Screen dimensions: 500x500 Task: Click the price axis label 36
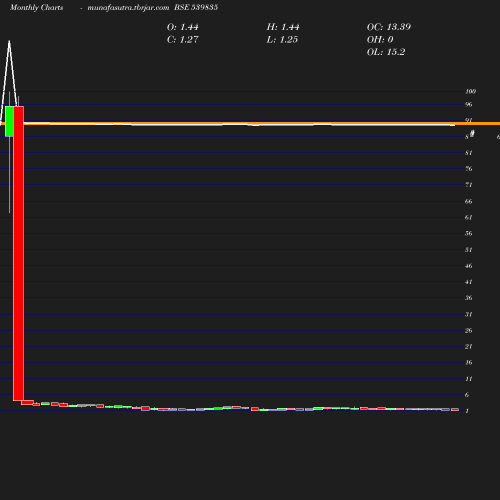pos(469,298)
